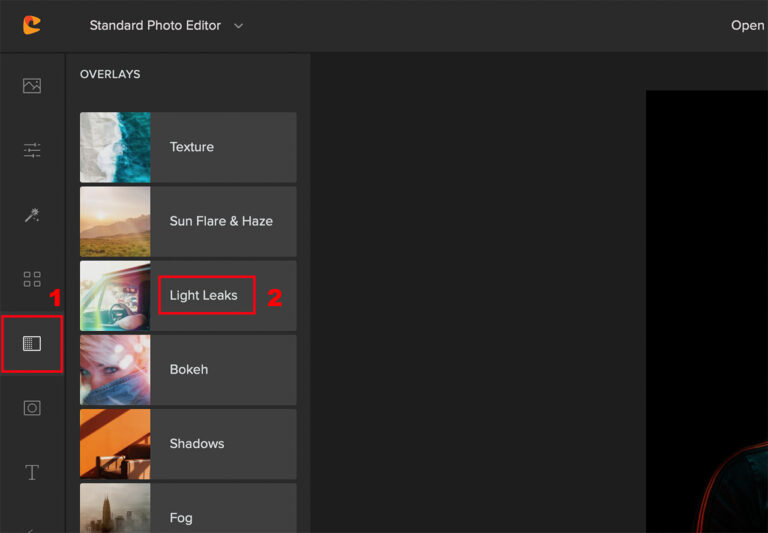The image size is (768, 533).
Task: Select the four-squares Filters icon
Action: (32, 279)
